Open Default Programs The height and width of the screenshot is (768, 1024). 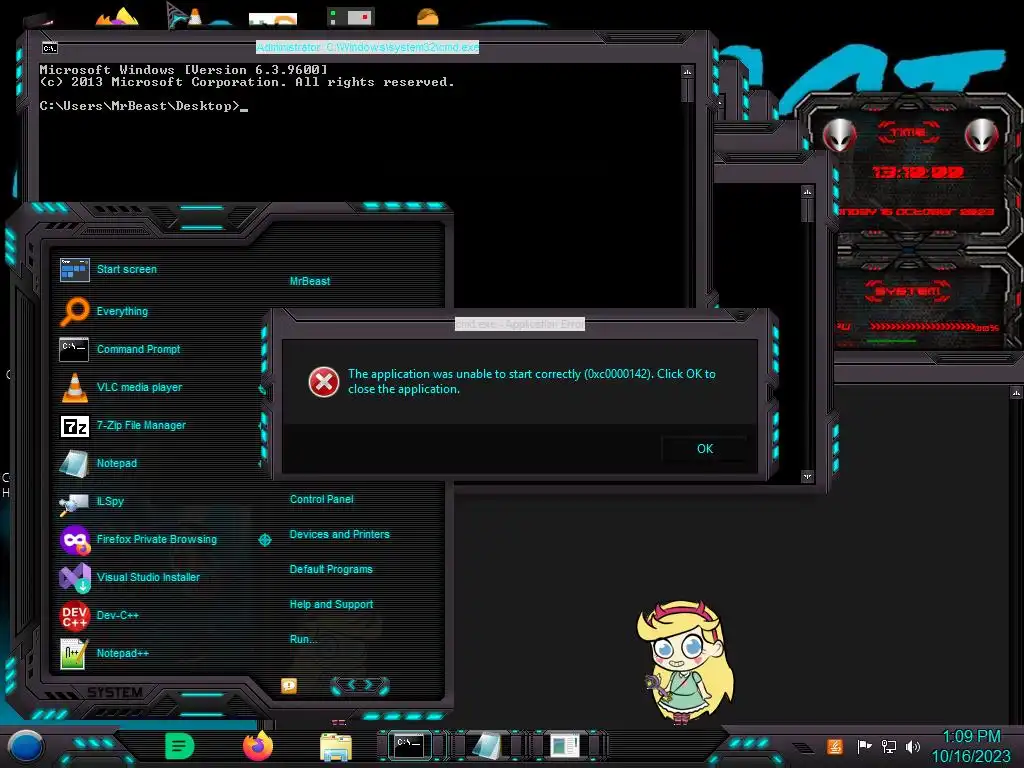click(330, 569)
